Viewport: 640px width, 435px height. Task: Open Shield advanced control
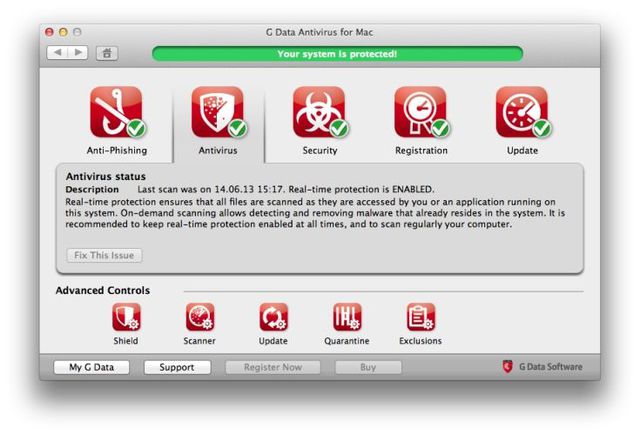[126, 317]
